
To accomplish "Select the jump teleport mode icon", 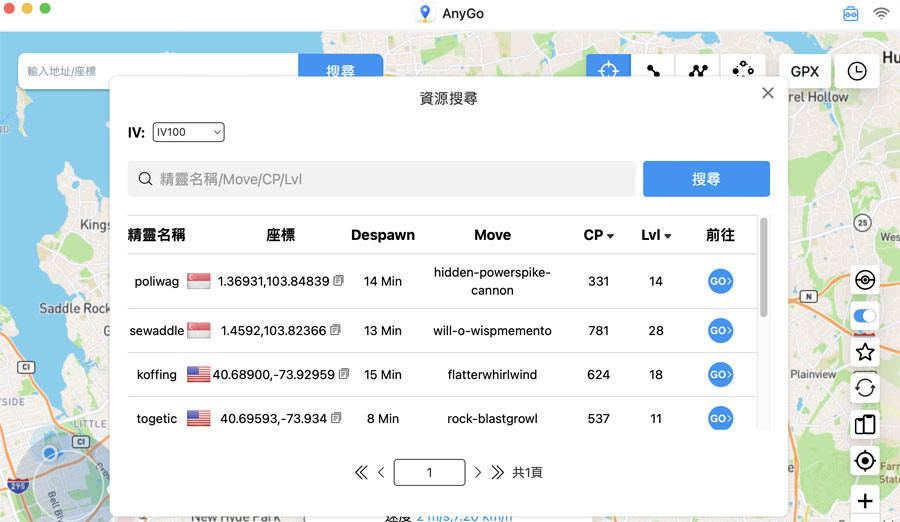I will pyautogui.click(x=742, y=71).
